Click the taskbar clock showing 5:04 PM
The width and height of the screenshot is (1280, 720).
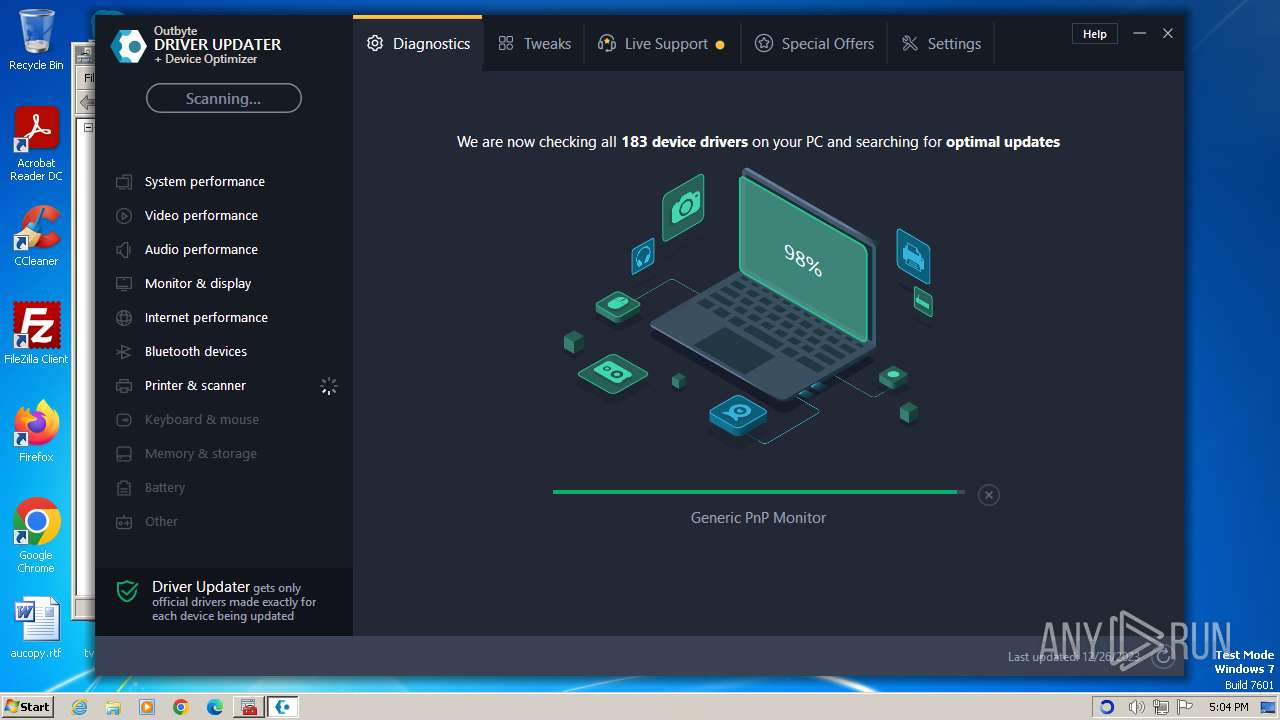tap(1228, 707)
